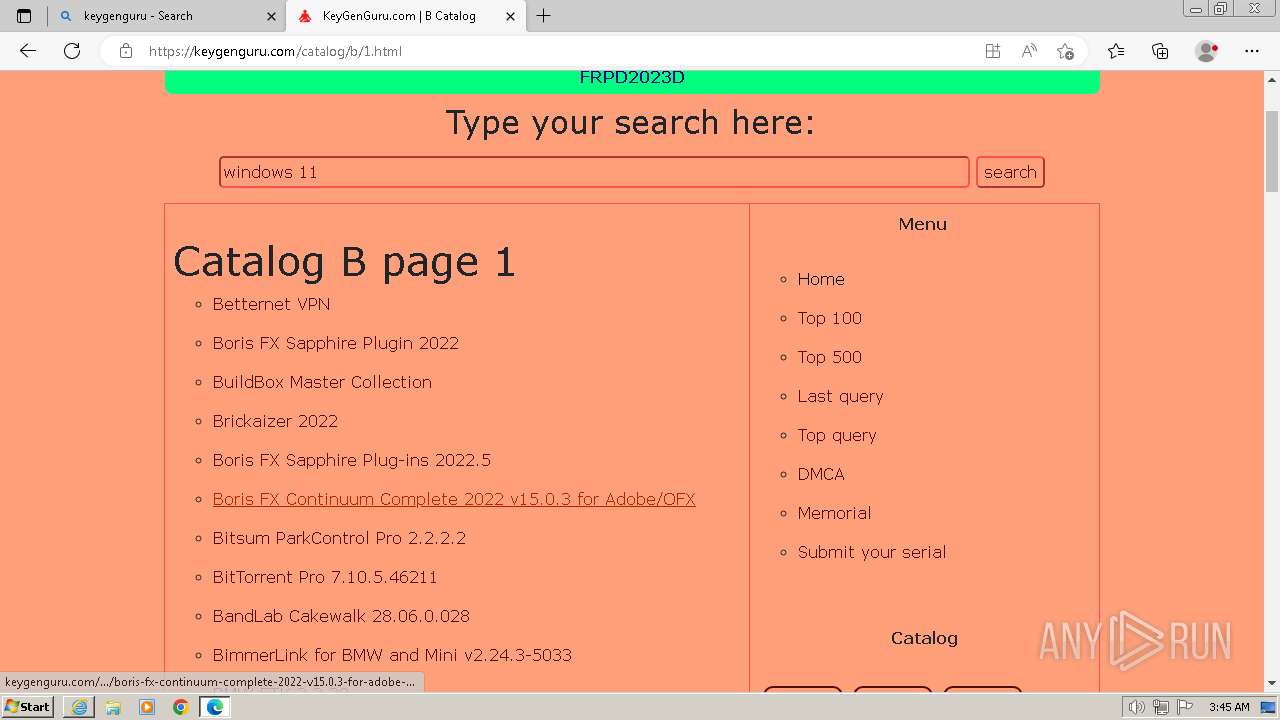Viewport: 1280px width, 720px height.
Task: Open the browser Apps icon
Action: pos(992,51)
